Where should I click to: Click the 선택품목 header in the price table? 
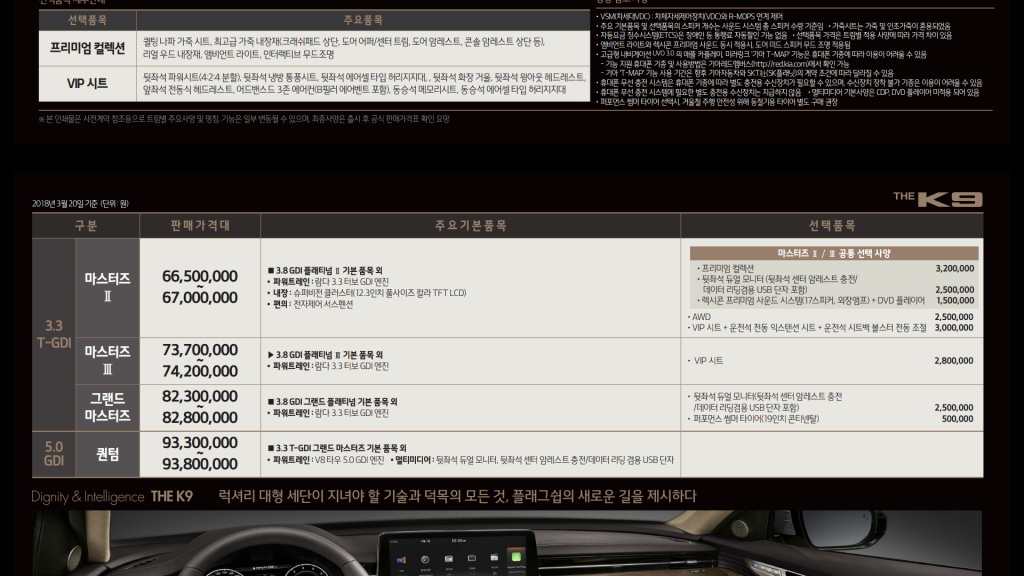click(831, 225)
